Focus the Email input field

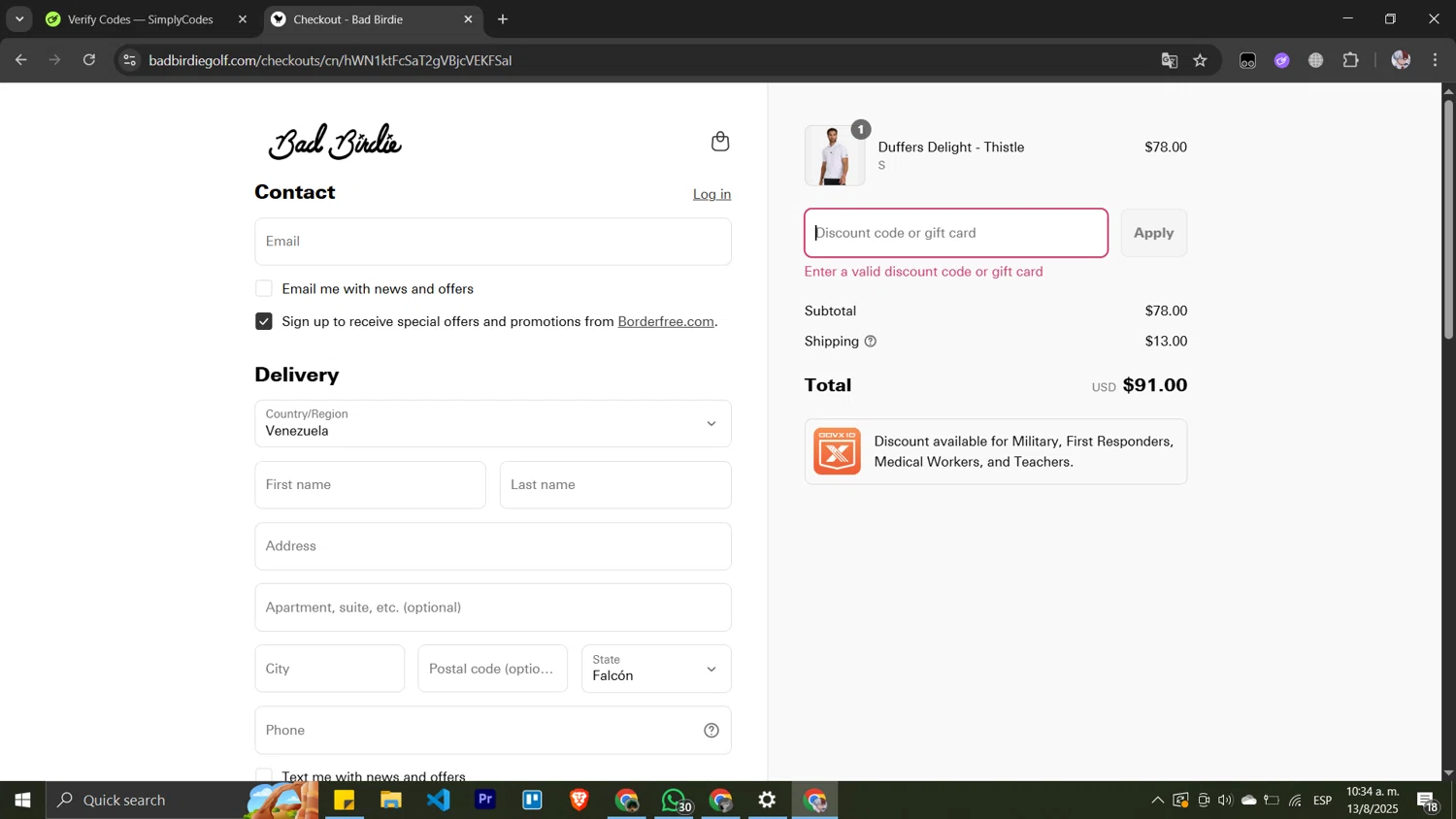coord(493,242)
